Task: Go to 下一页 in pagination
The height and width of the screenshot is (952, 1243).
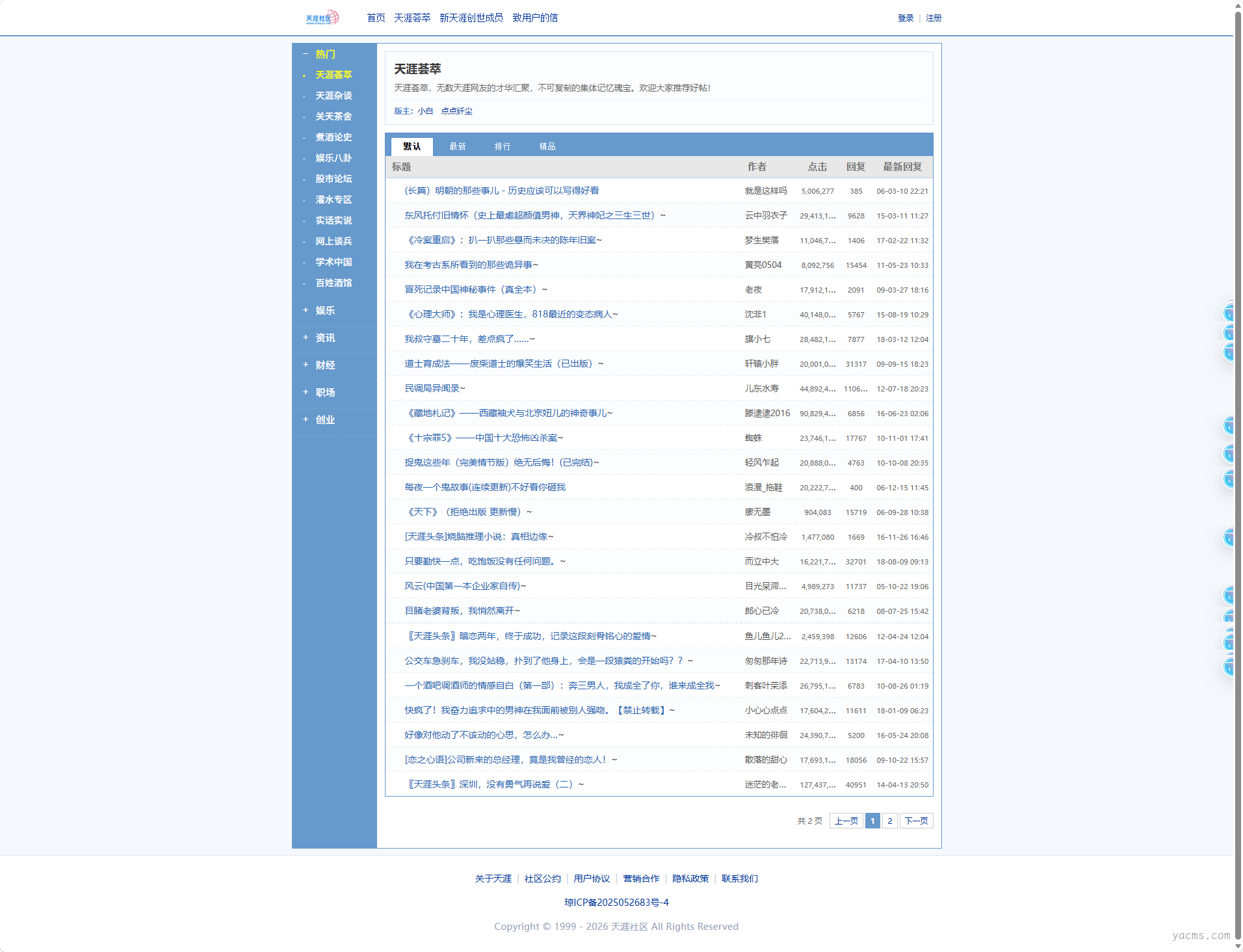Action: pos(917,821)
